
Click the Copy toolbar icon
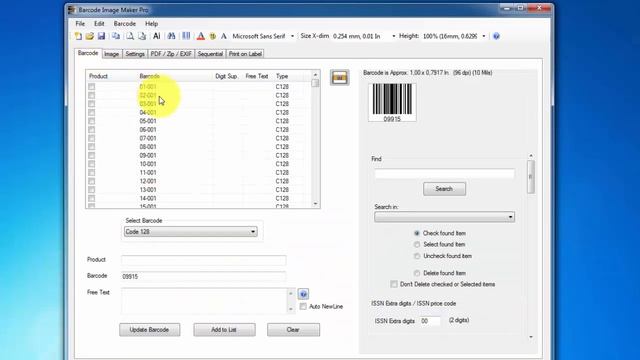(116, 36)
